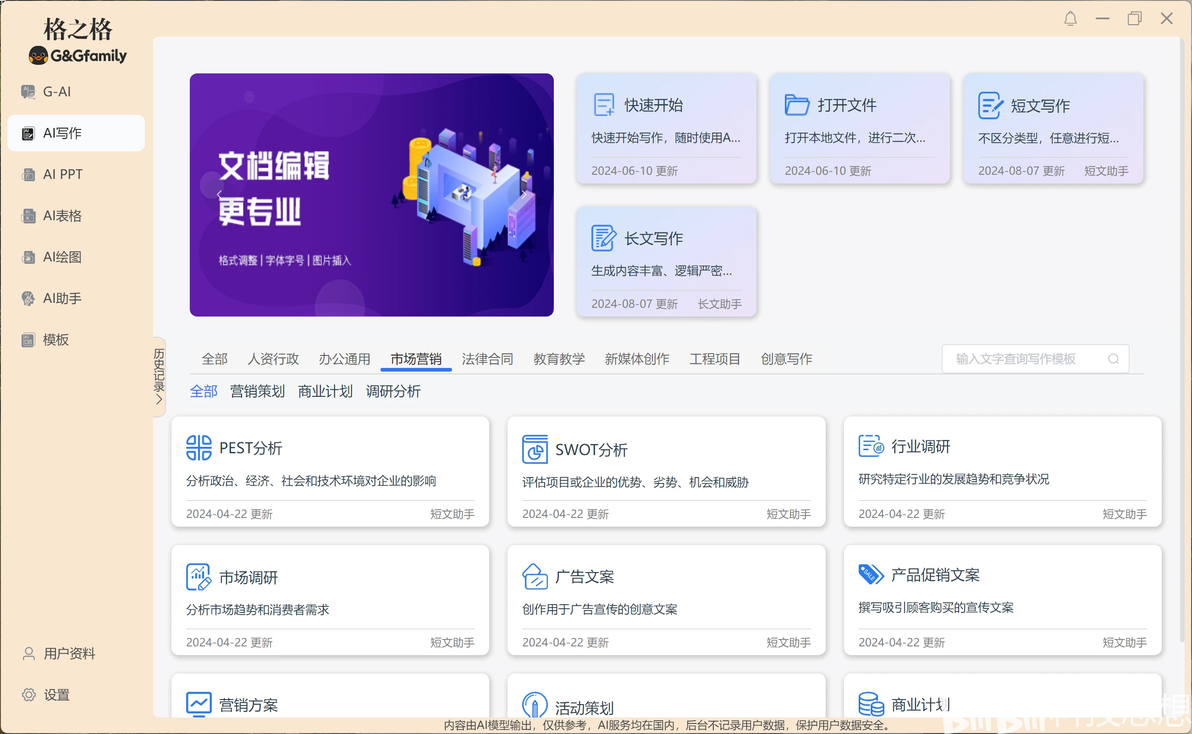1192x734 pixels.
Task: Click 分析政治、经济、社会和技术环境对企业的影响 text
Action: click(x=311, y=481)
